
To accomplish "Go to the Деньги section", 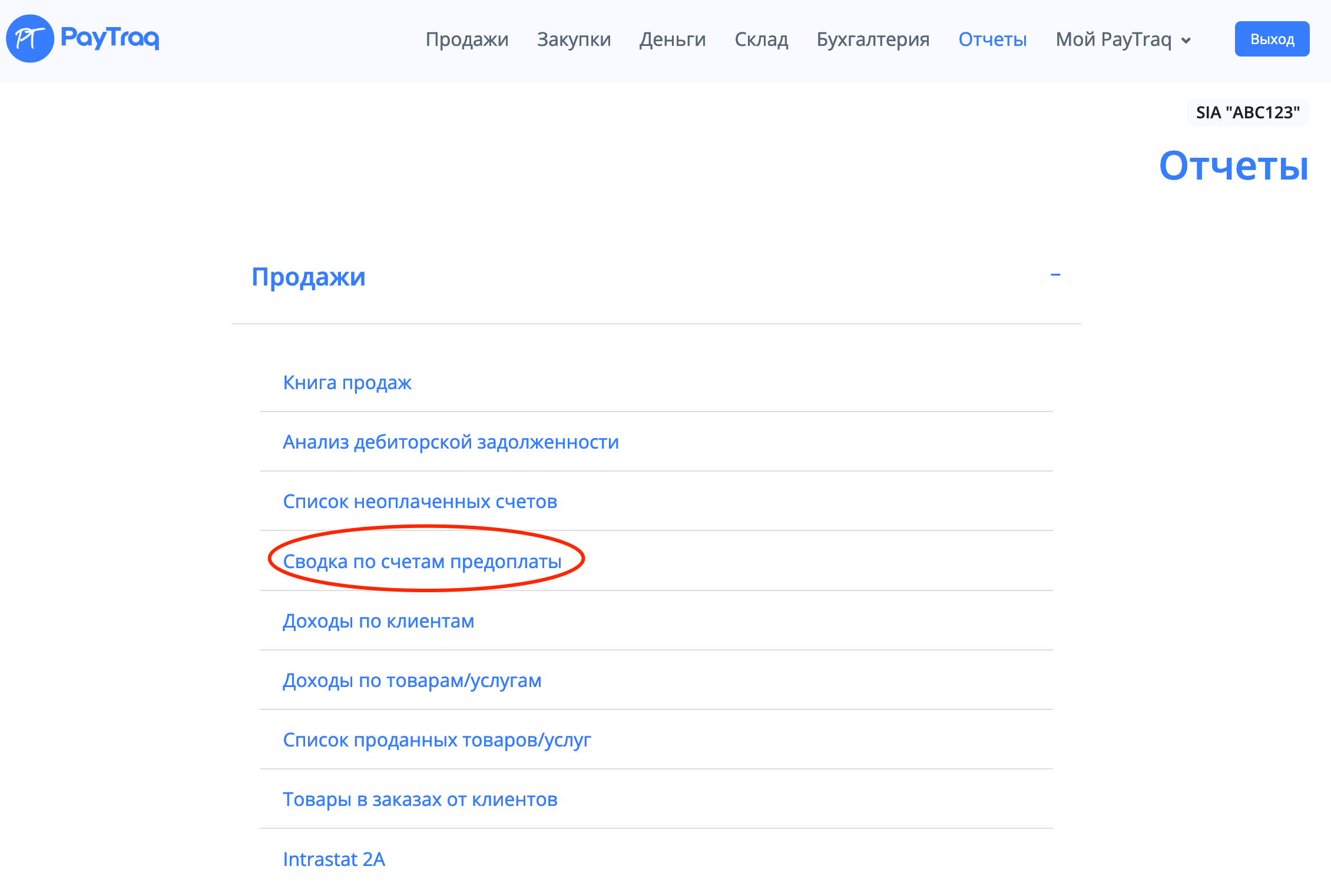I will click(x=673, y=39).
